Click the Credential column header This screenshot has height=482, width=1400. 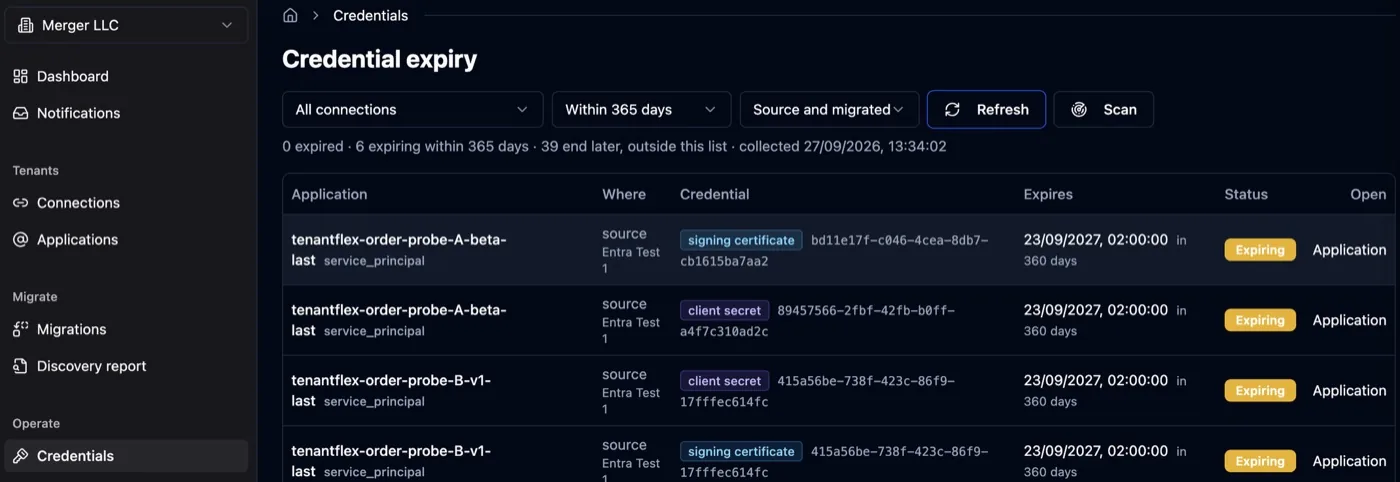click(715, 194)
